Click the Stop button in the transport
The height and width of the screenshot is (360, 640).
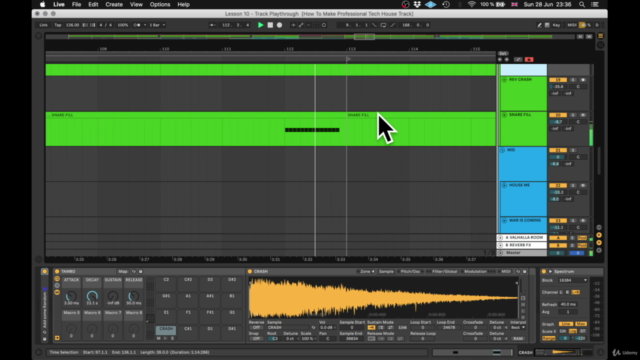coord(270,25)
